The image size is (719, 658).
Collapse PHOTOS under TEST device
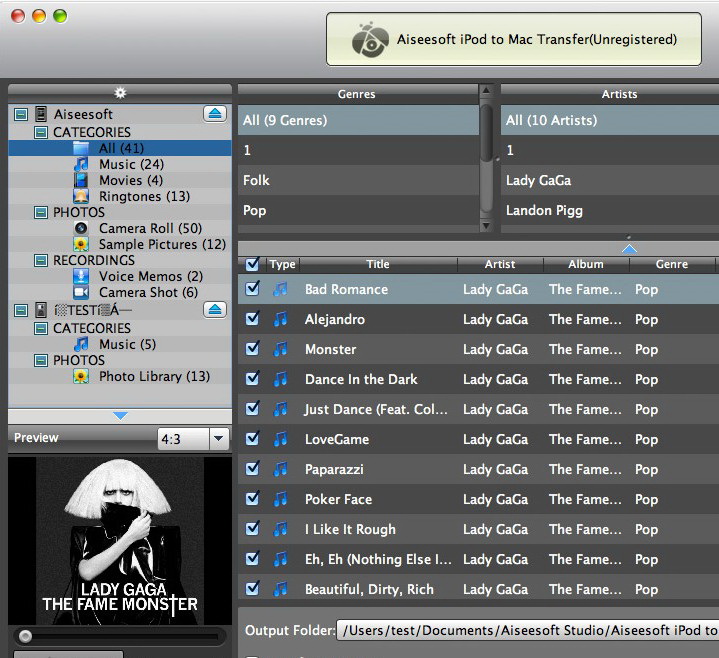coord(41,360)
